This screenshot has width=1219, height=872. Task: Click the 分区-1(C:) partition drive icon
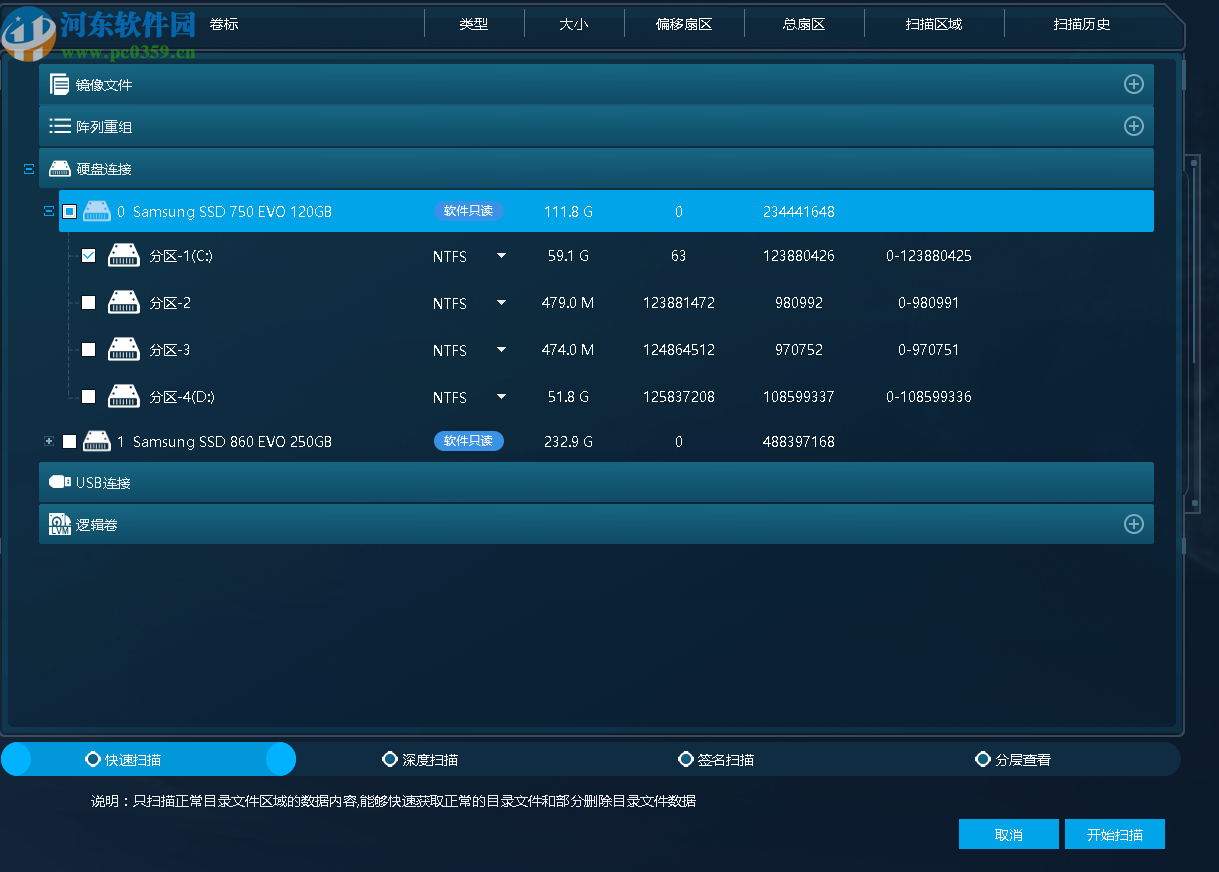(x=124, y=256)
